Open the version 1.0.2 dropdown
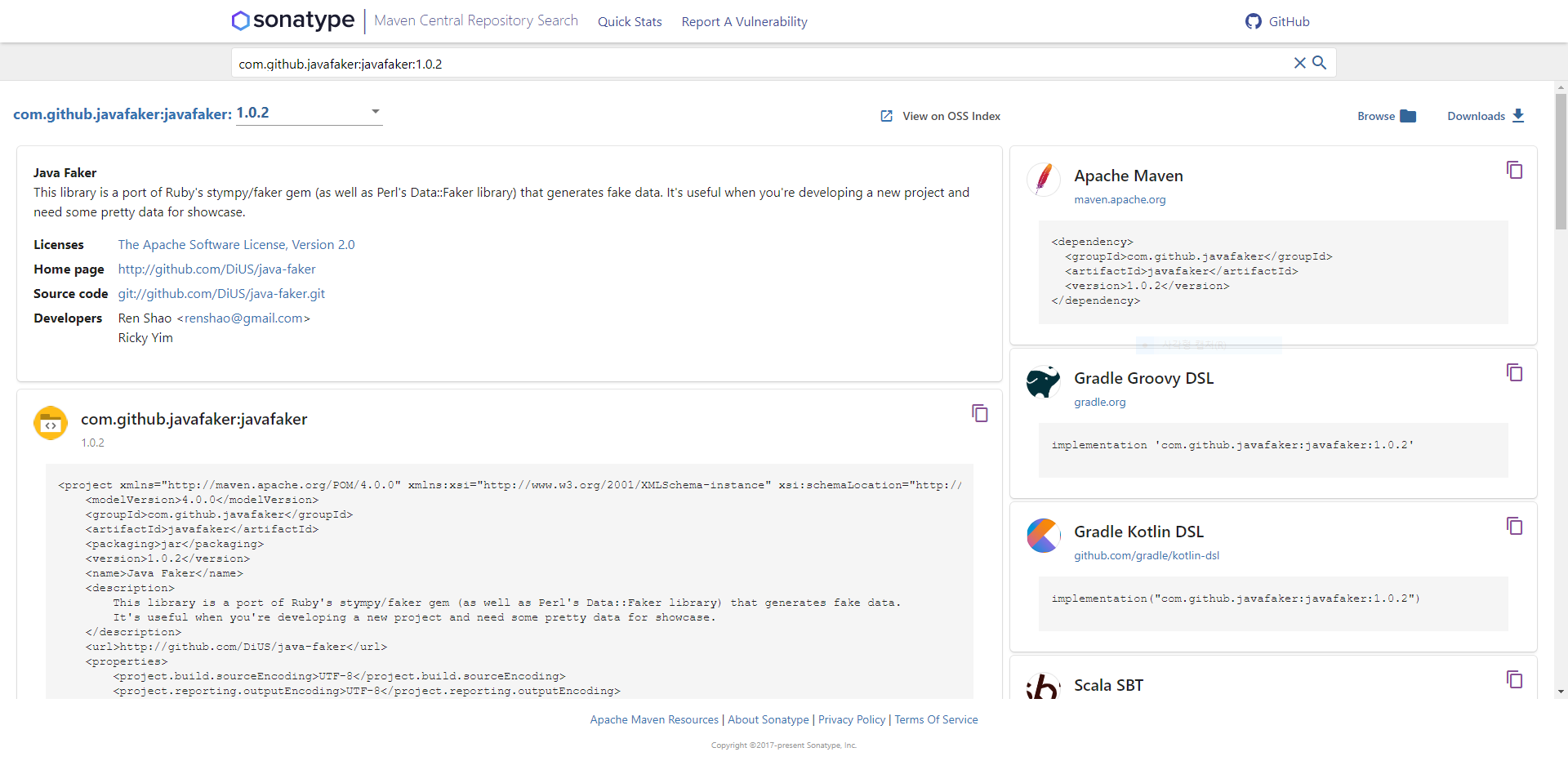 point(309,113)
